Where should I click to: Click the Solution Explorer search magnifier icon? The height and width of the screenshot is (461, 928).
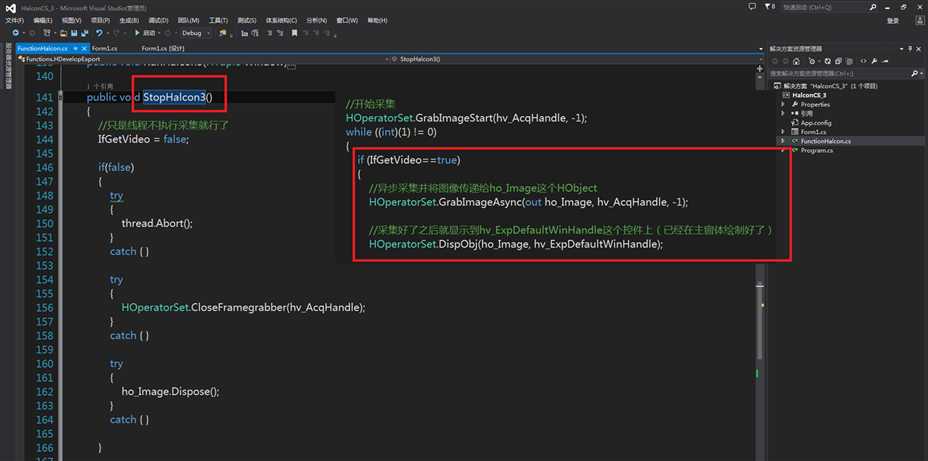pyautogui.click(x=914, y=73)
